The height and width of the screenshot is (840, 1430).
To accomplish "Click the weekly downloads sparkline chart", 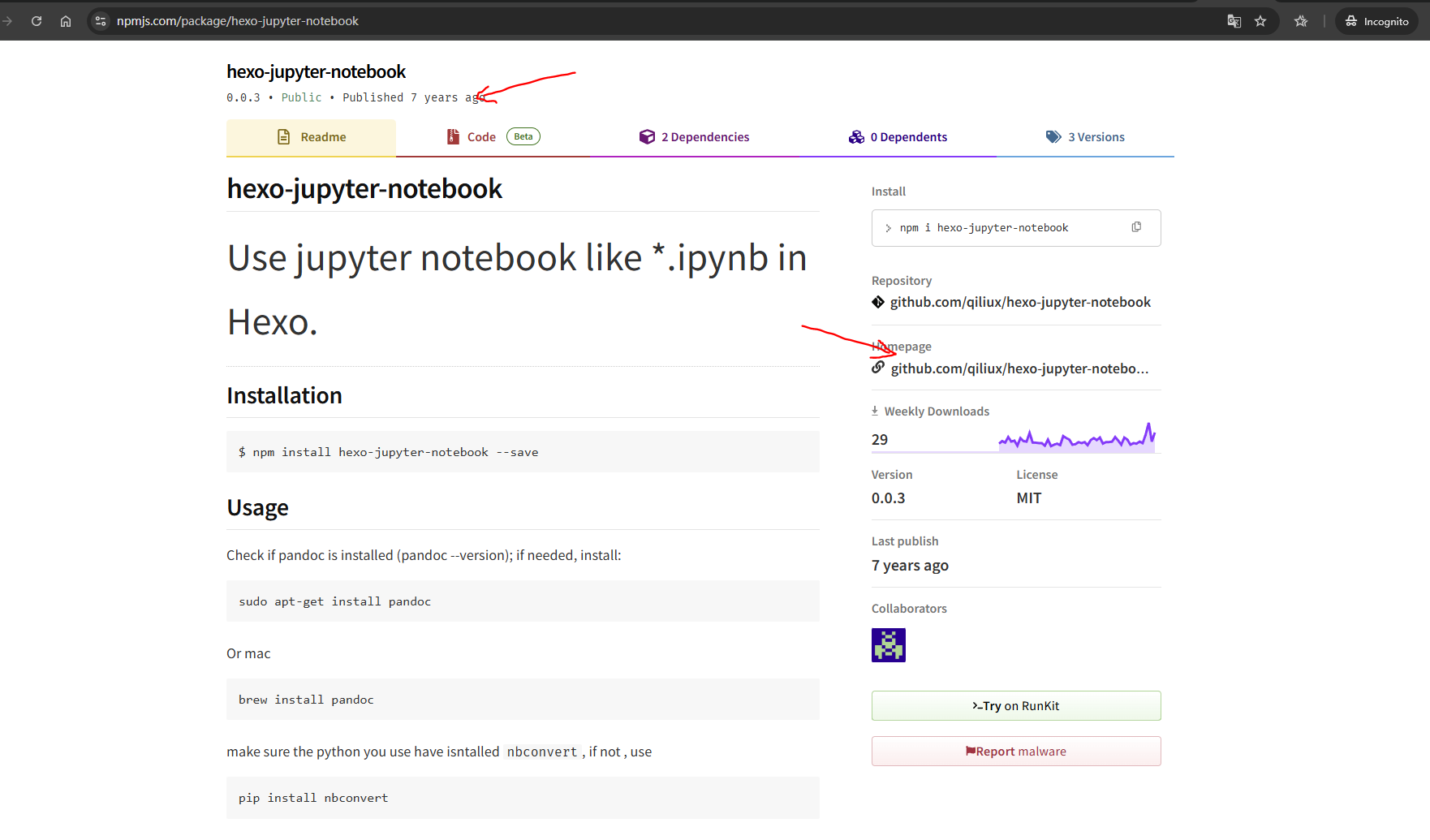I will [1077, 438].
